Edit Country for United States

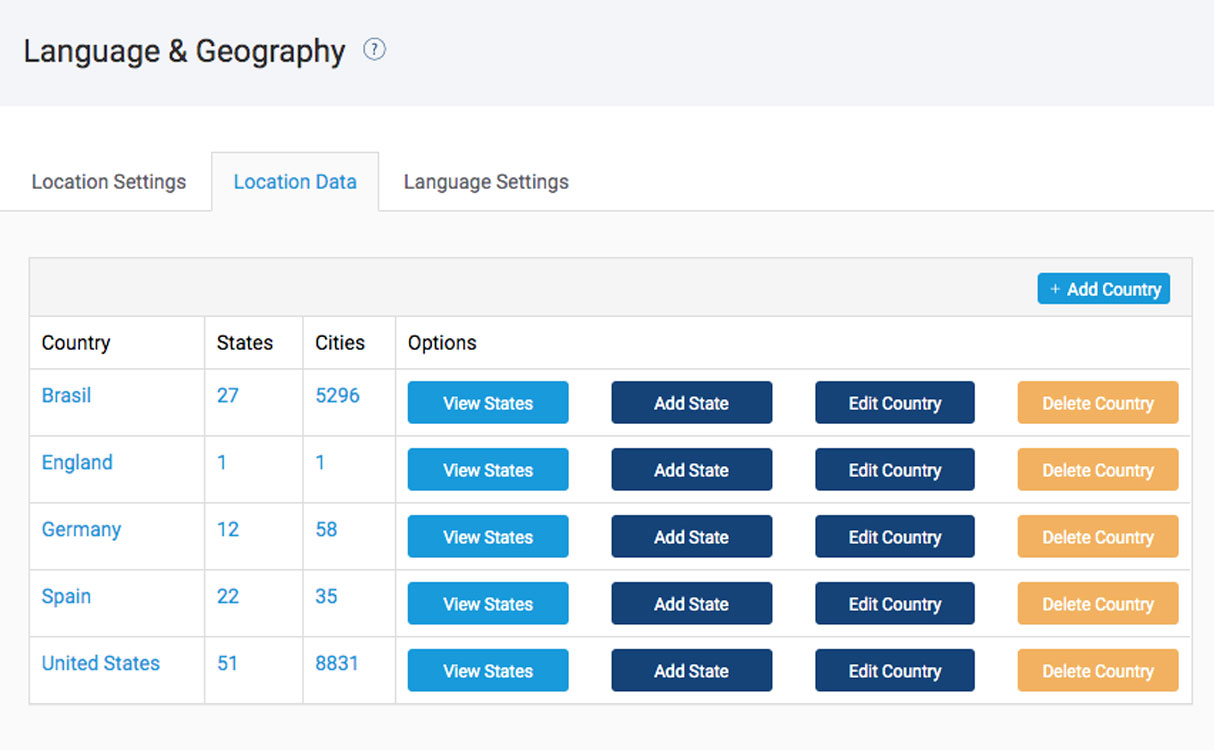coord(894,671)
